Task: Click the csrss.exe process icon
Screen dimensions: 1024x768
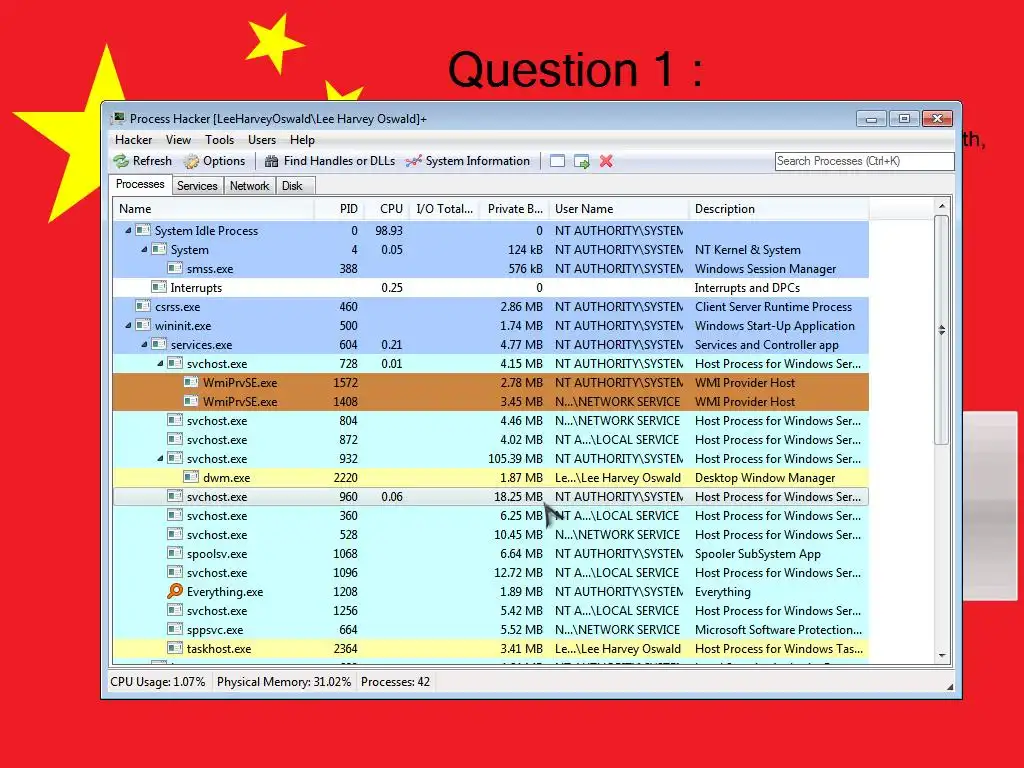Action: click(143, 306)
